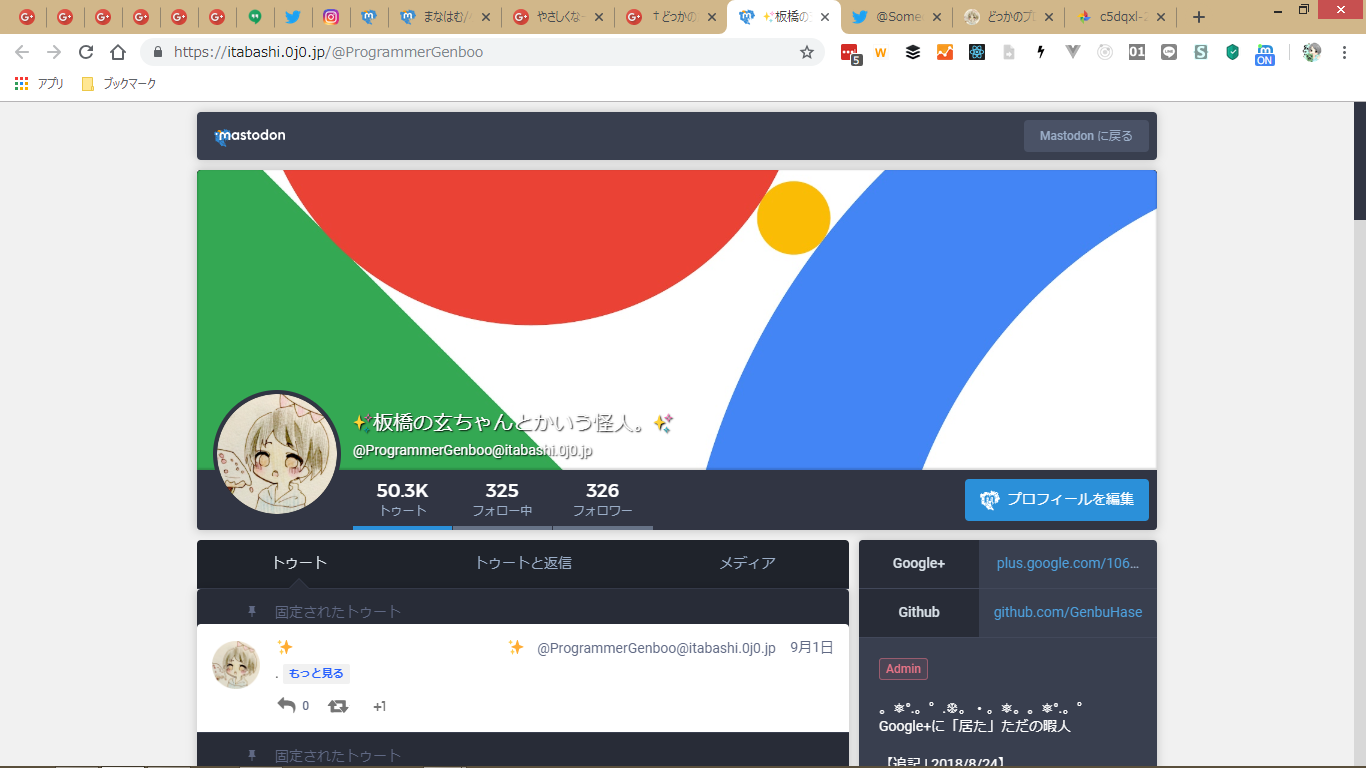The image size is (1366, 768).
Task: Click the プロフィールを編集 button
Action: click(1056, 500)
